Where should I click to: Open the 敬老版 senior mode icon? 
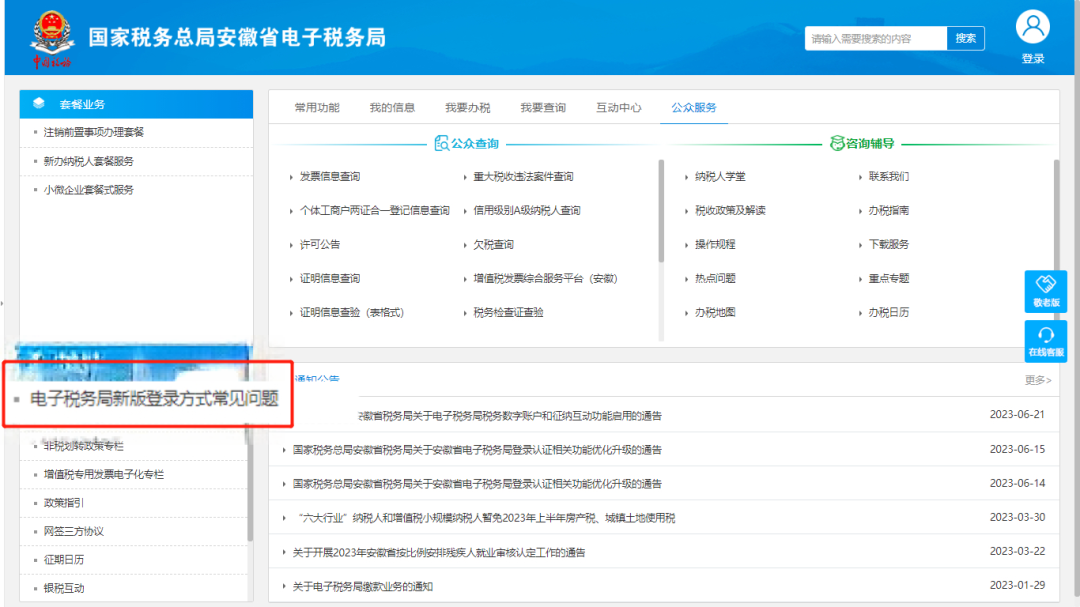1046,291
